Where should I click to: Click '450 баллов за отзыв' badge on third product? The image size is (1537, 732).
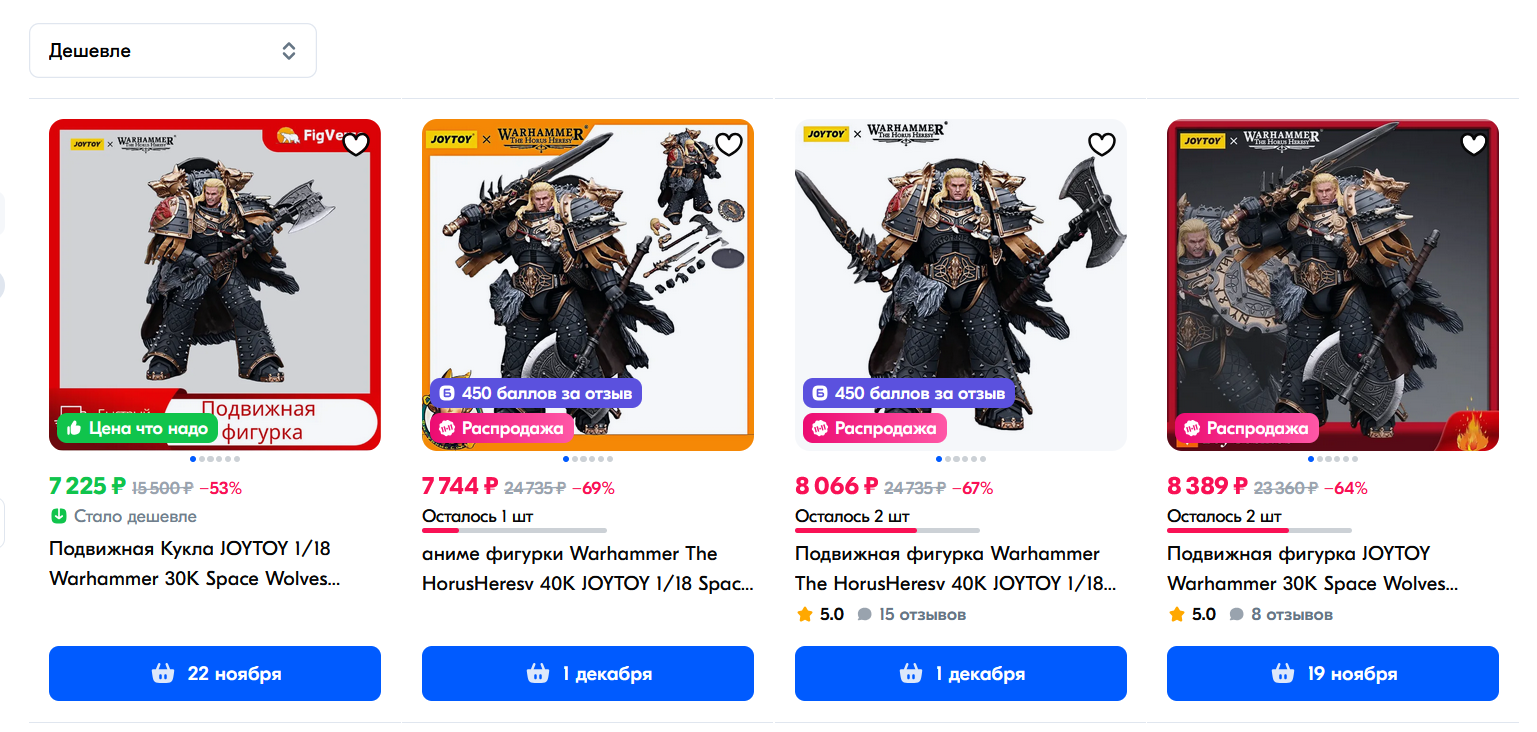tap(909, 393)
